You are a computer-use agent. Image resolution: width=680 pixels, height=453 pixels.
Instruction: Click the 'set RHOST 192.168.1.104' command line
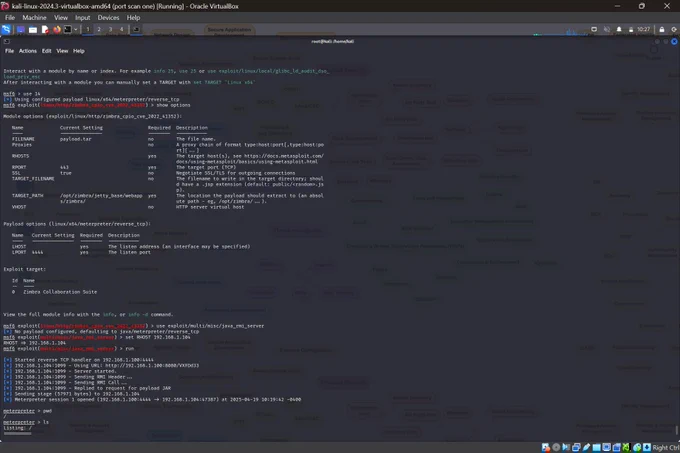click(97, 337)
